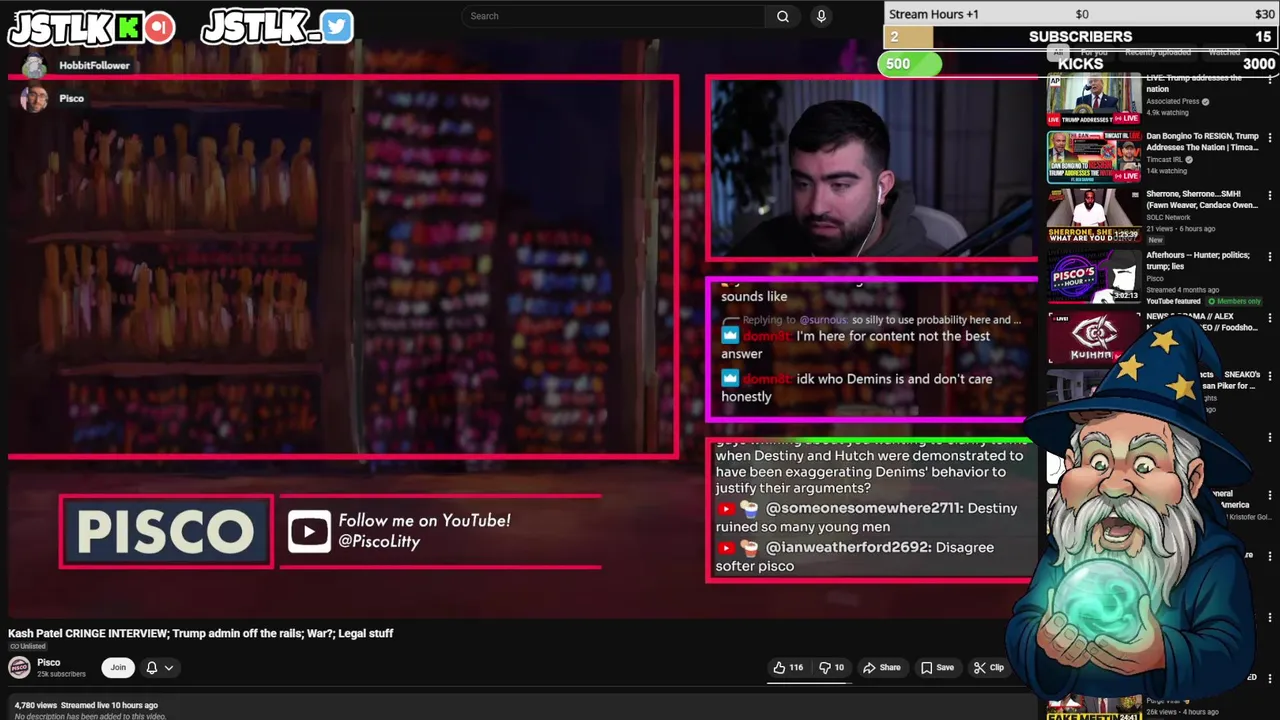Open Sherrone SMH video thumbnail
This screenshot has width=1280, height=720.
point(1094,216)
